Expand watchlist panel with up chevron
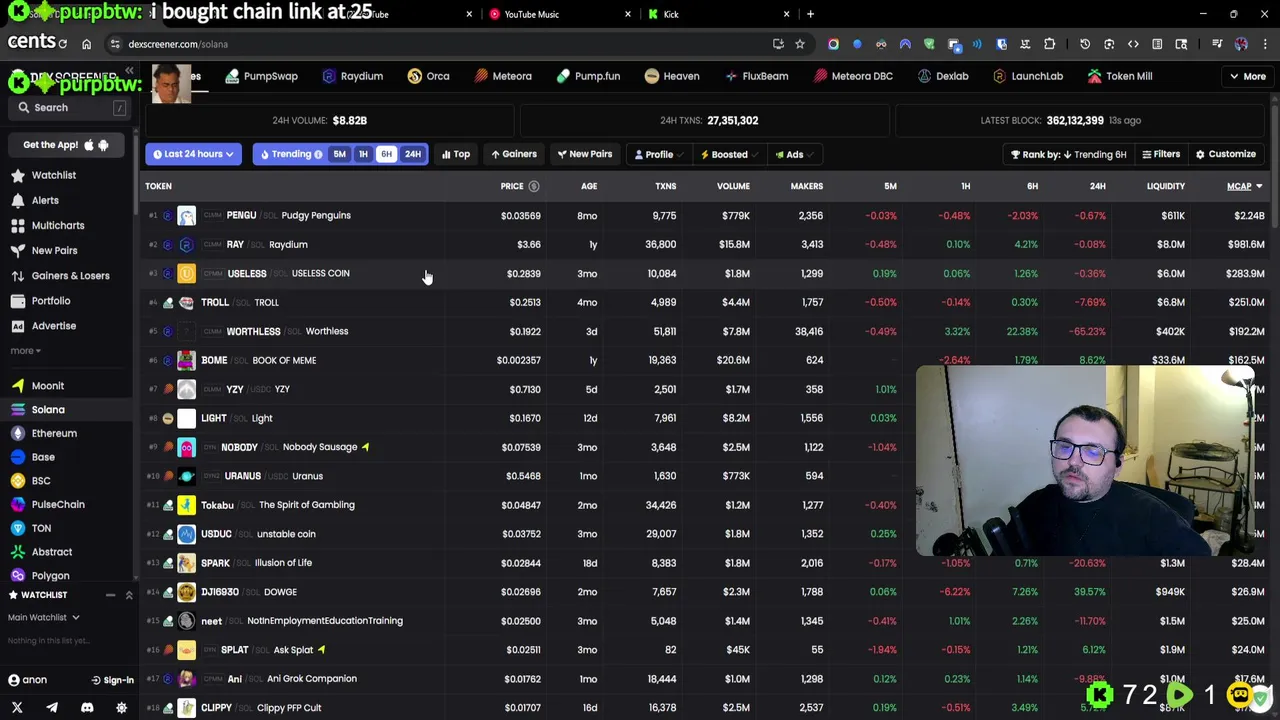The image size is (1280, 720). click(129, 595)
